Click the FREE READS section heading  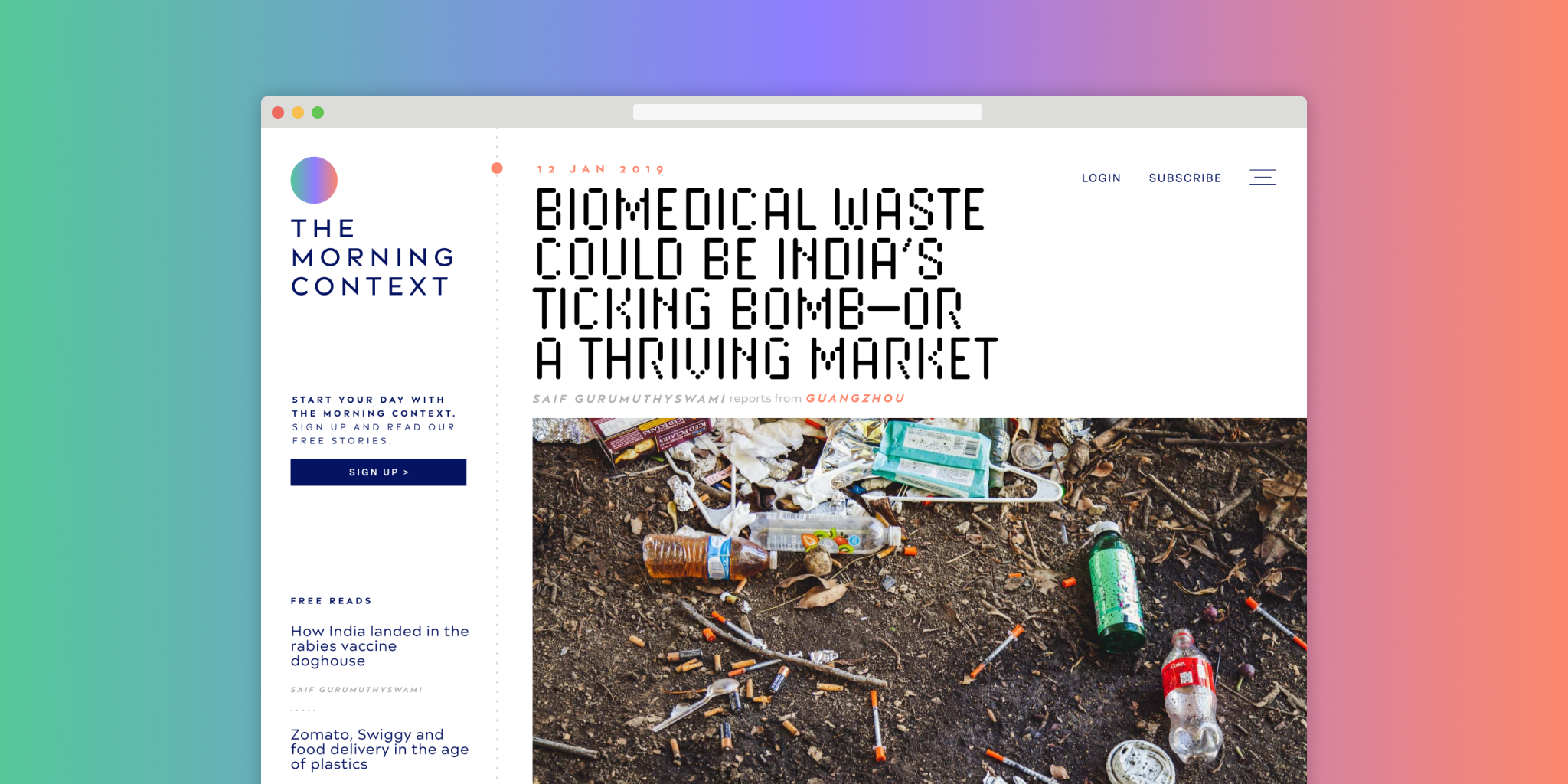331,601
